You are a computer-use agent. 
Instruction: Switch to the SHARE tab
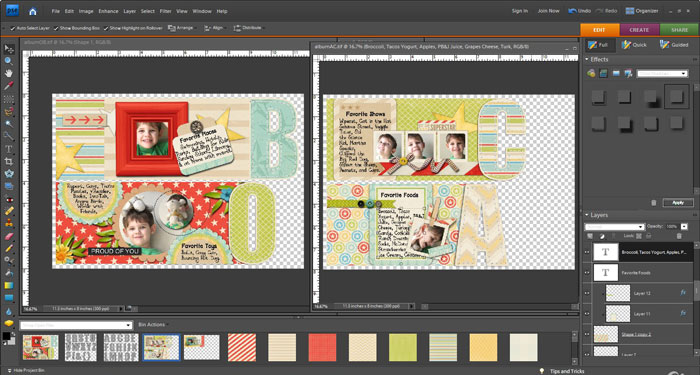679,30
